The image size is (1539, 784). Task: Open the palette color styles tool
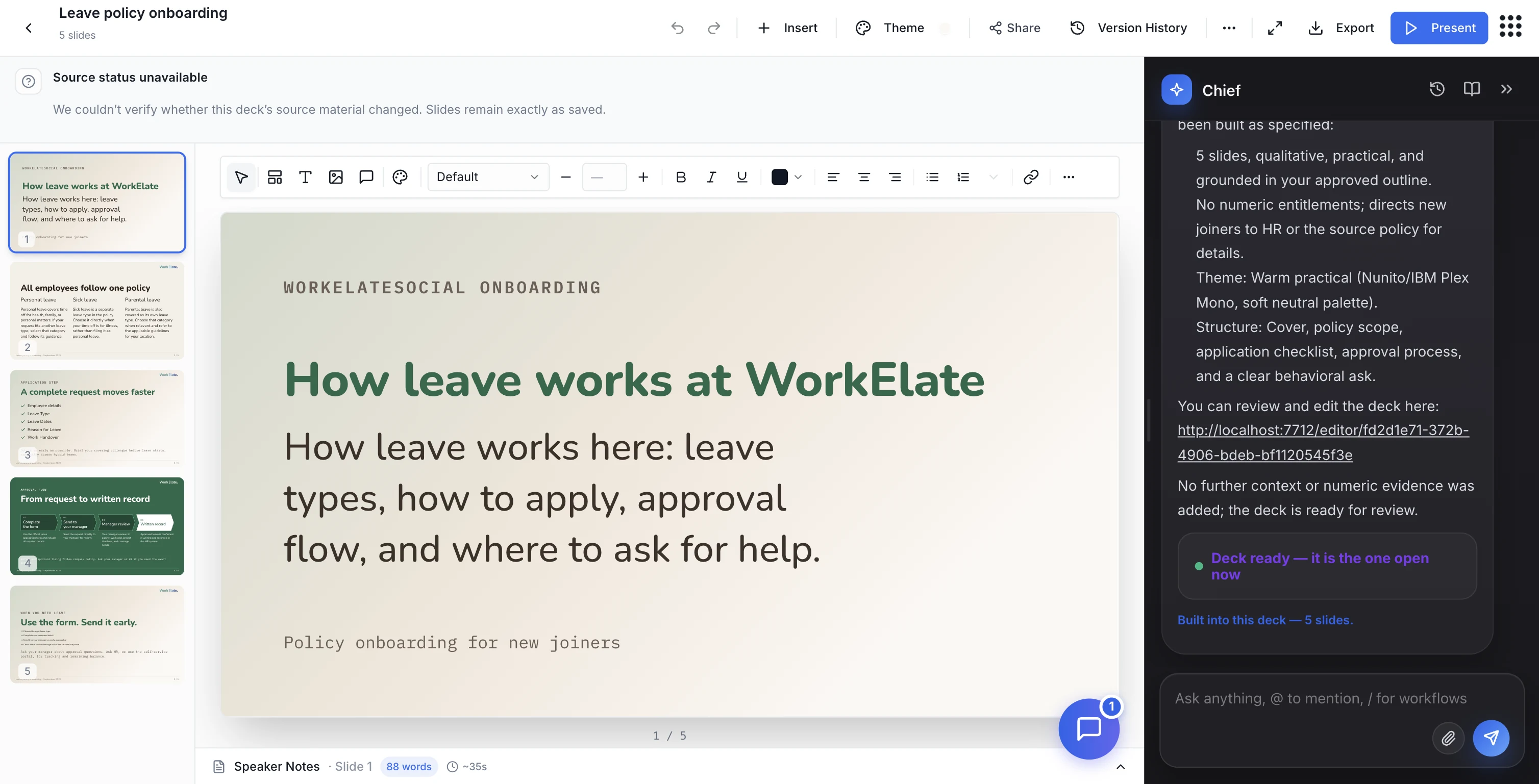pyautogui.click(x=400, y=176)
